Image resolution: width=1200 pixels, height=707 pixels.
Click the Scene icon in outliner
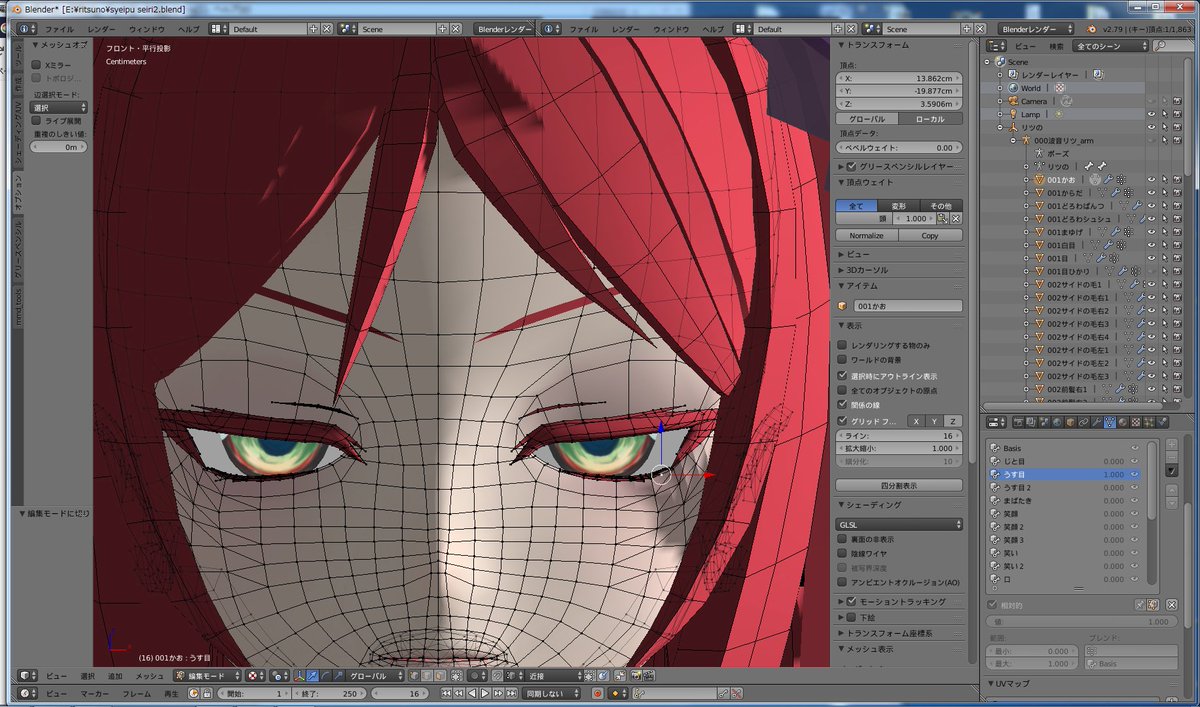[x=1000, y=61]
